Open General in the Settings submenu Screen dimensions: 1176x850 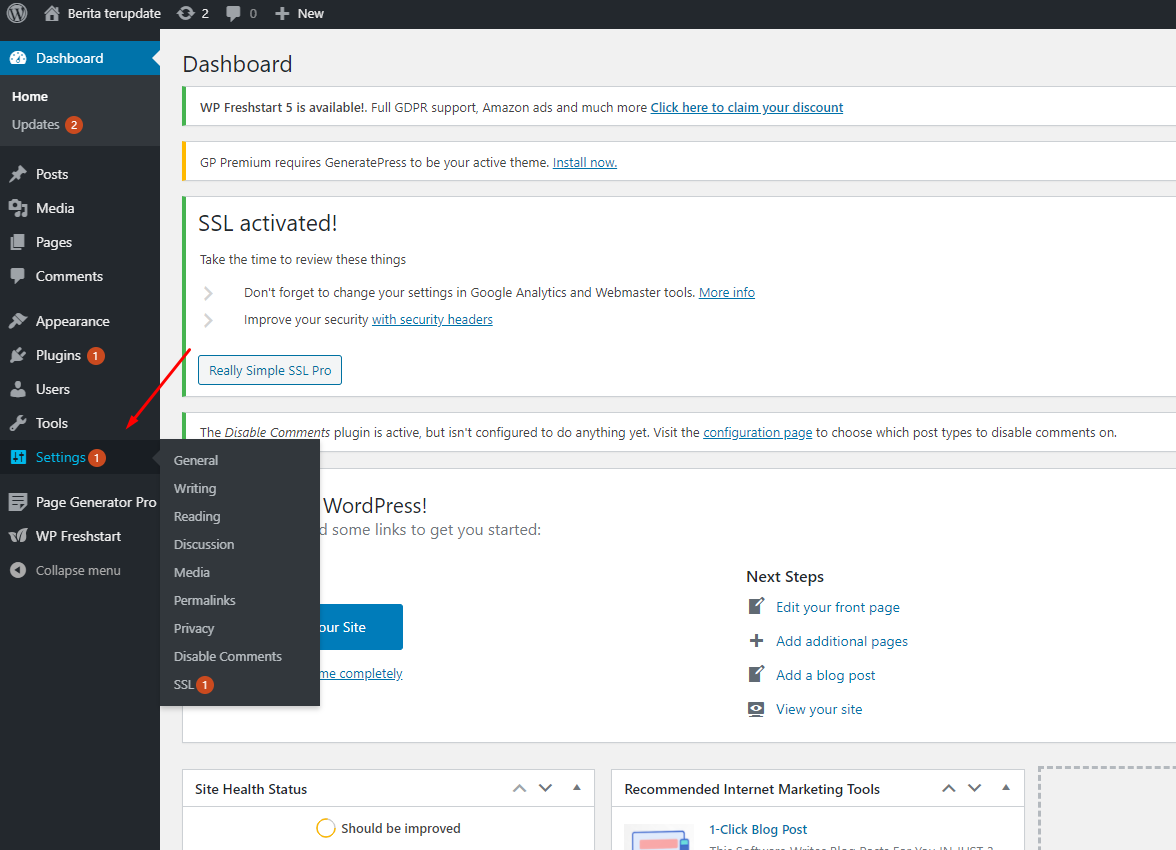tap(196, 460)
